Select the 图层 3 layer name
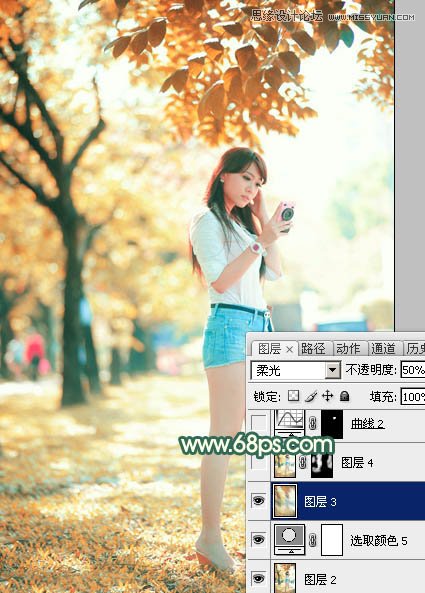The width and height of the screenshot is (425, 593). coord(320,501)
